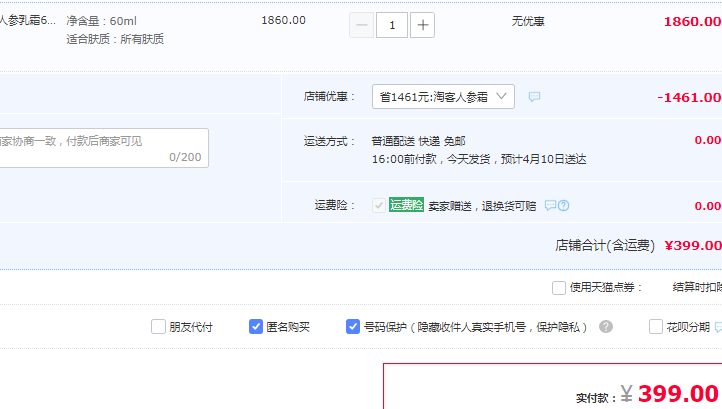Tick the 朋友代付 checkbox
This screenshot has width=722, height=409.
158,327
